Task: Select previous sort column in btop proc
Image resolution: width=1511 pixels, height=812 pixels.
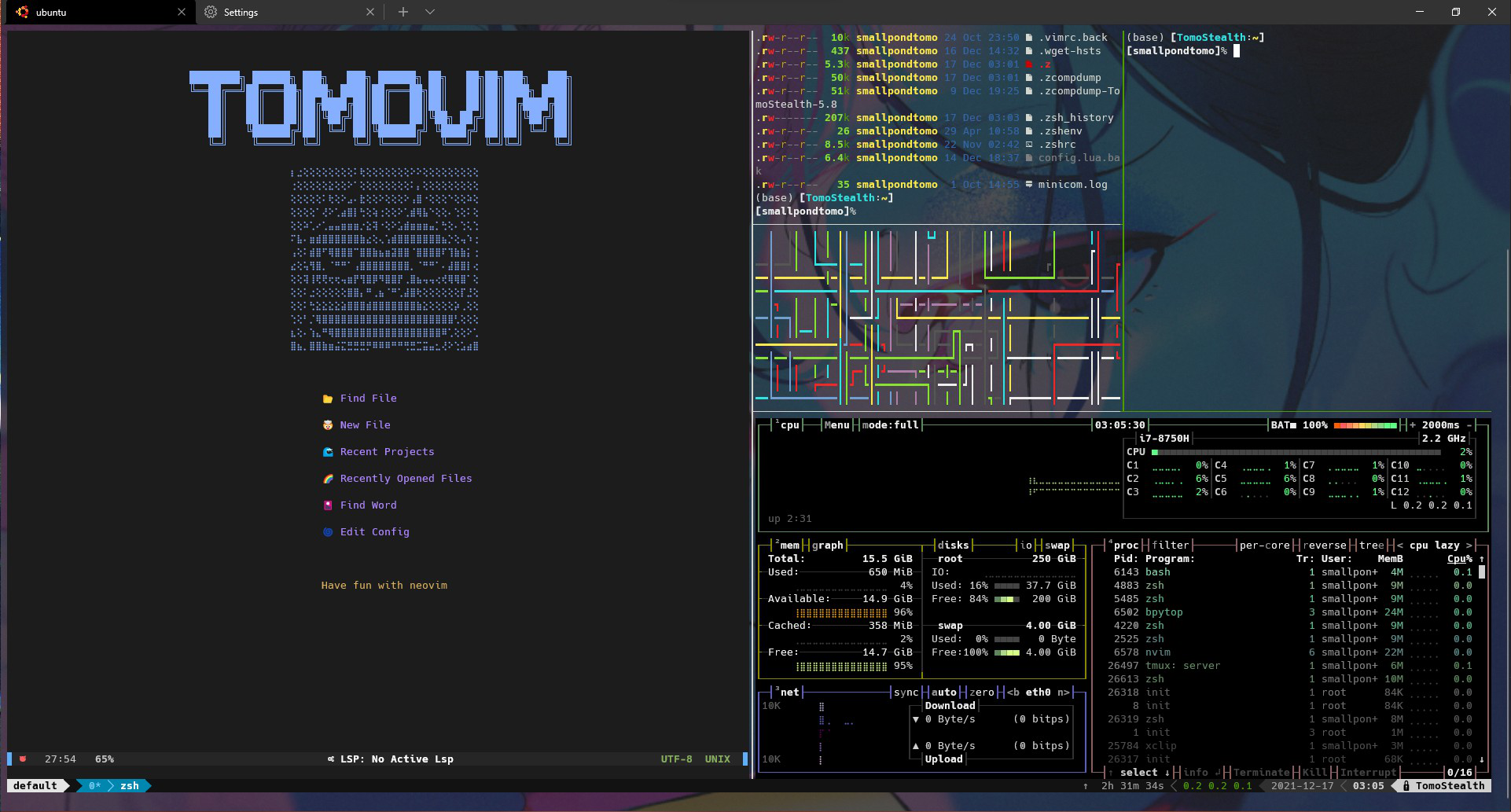Action: (1400, 546)
